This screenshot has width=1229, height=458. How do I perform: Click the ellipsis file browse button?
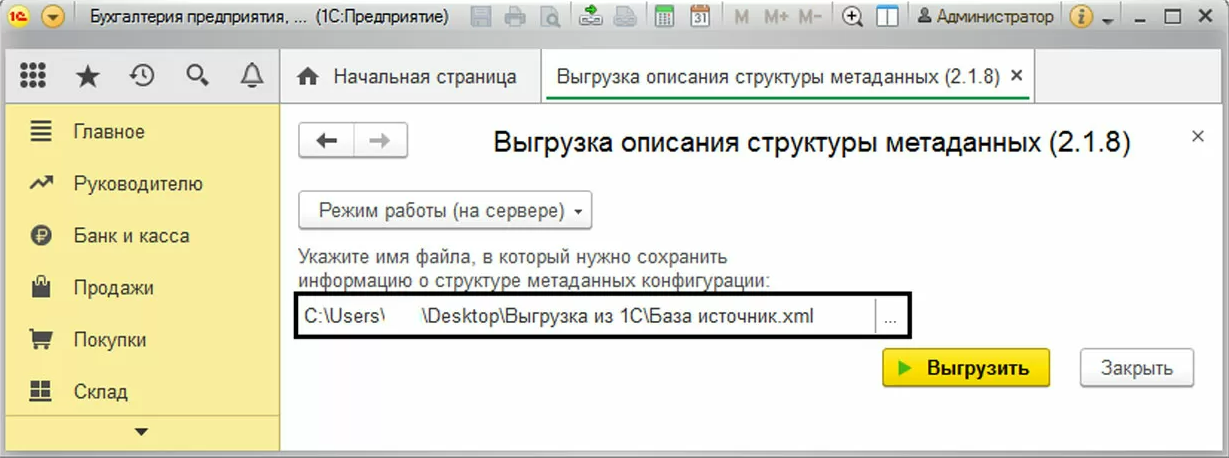pyautogui.click(x=890, y=317)
